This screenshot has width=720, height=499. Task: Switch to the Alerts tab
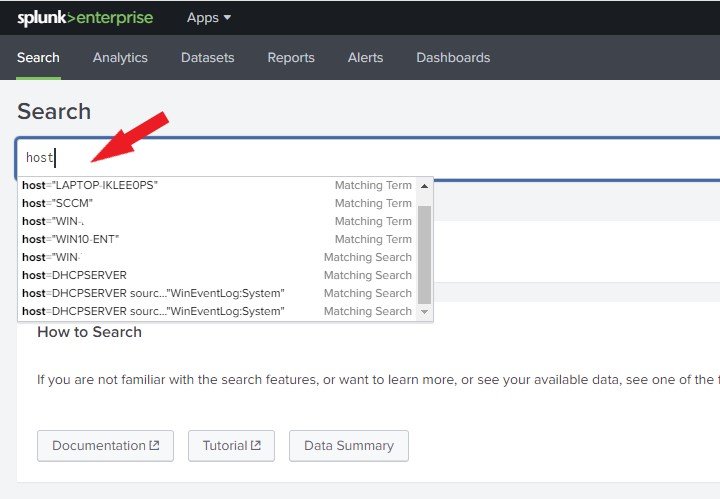tap(366, 57)
